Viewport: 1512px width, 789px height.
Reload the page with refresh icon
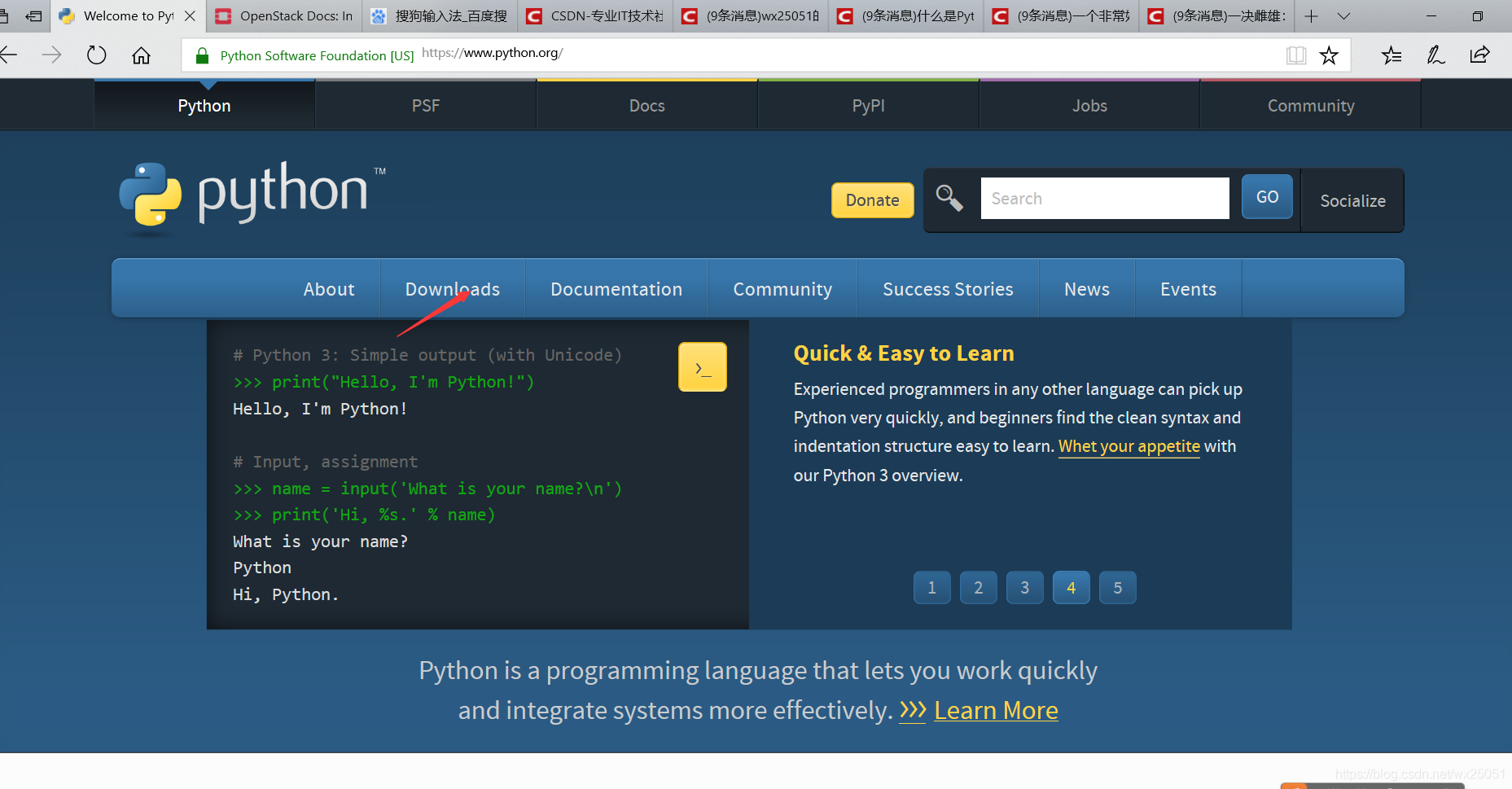pos(96,55)
